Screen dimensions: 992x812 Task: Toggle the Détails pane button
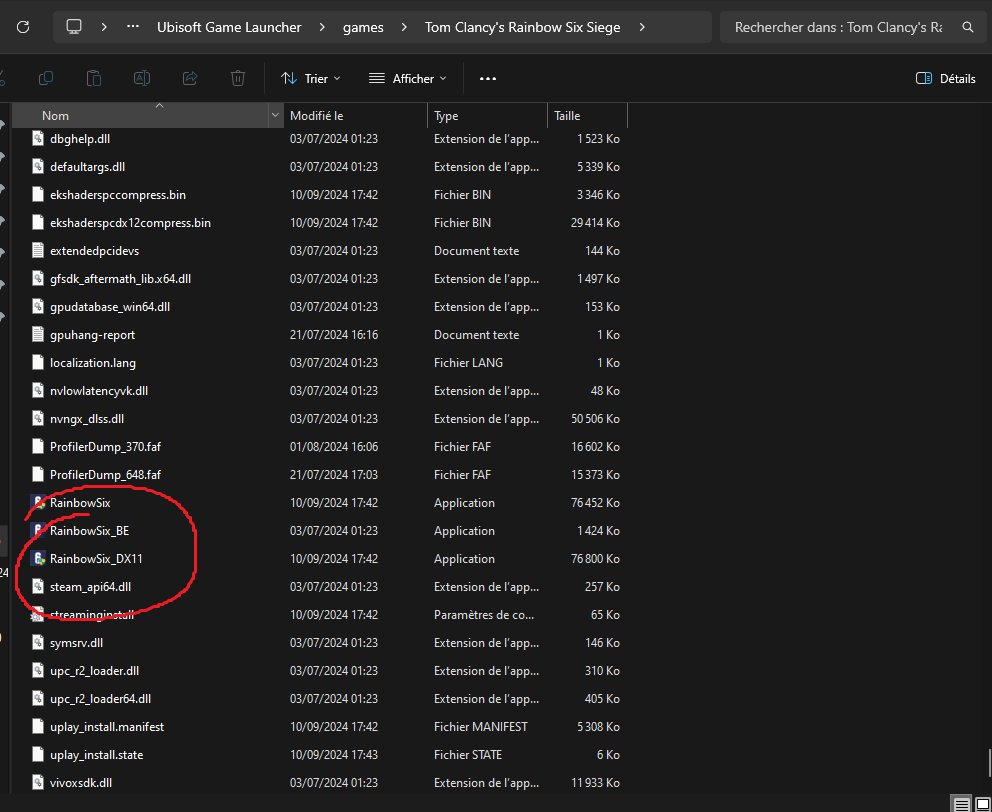[x=946, y=78]
